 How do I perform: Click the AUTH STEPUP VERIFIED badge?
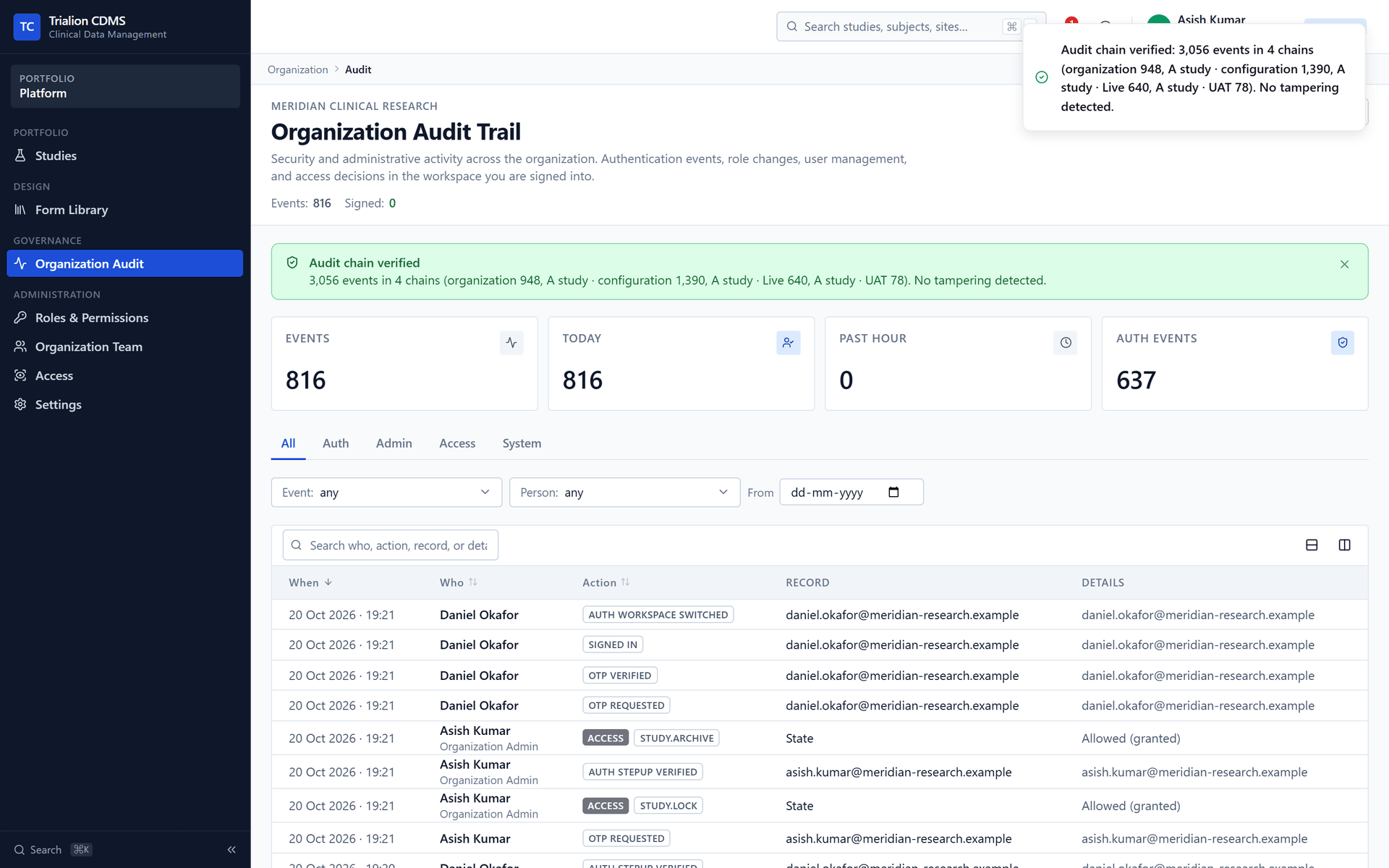(642, 773)
